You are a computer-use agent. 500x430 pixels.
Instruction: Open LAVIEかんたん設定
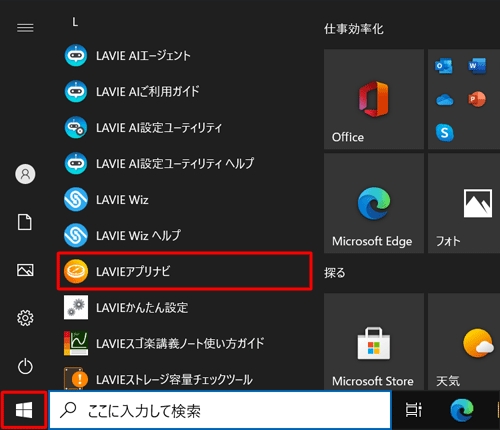click(x=184, y=307)
